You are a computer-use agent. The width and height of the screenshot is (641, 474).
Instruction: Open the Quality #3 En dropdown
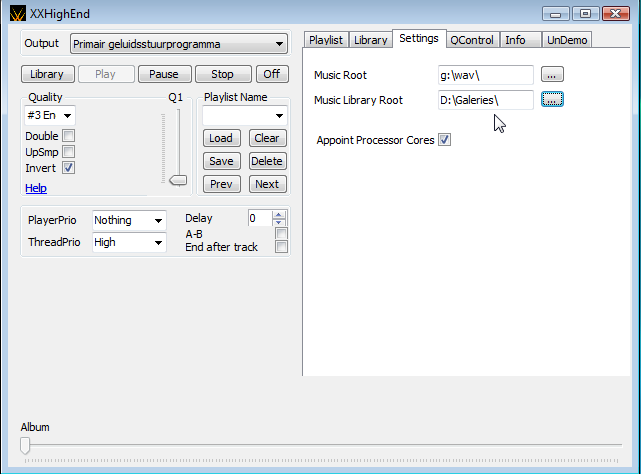click(x=49, y=115)
